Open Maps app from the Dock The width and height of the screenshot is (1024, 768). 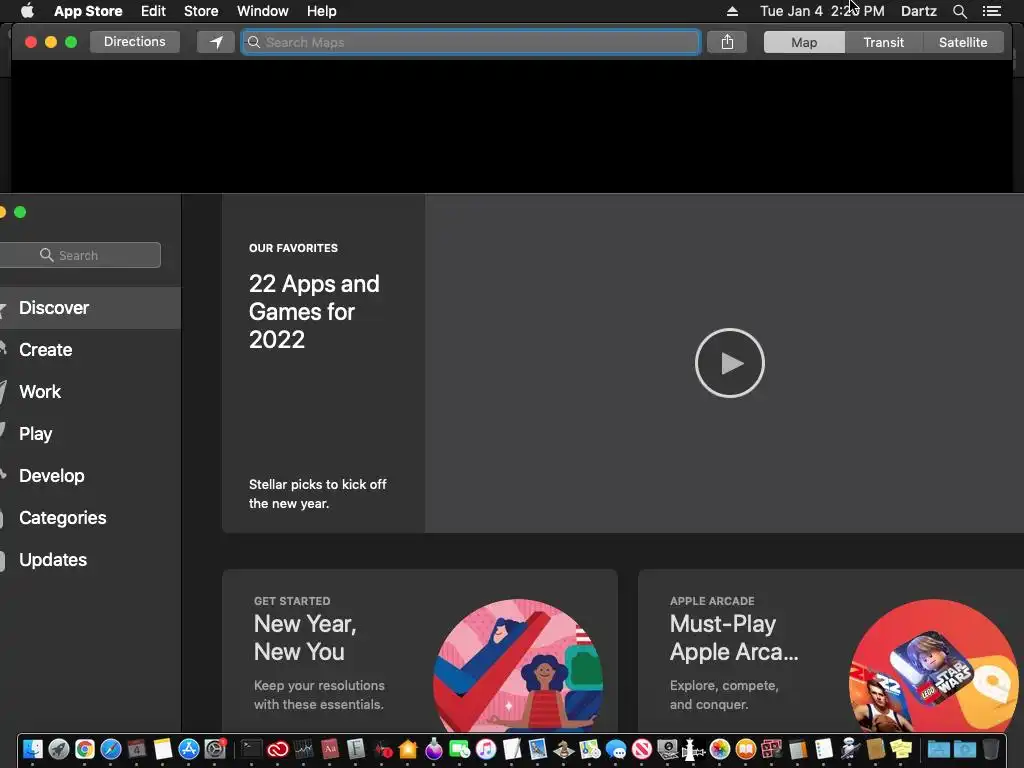click(588, 749)
